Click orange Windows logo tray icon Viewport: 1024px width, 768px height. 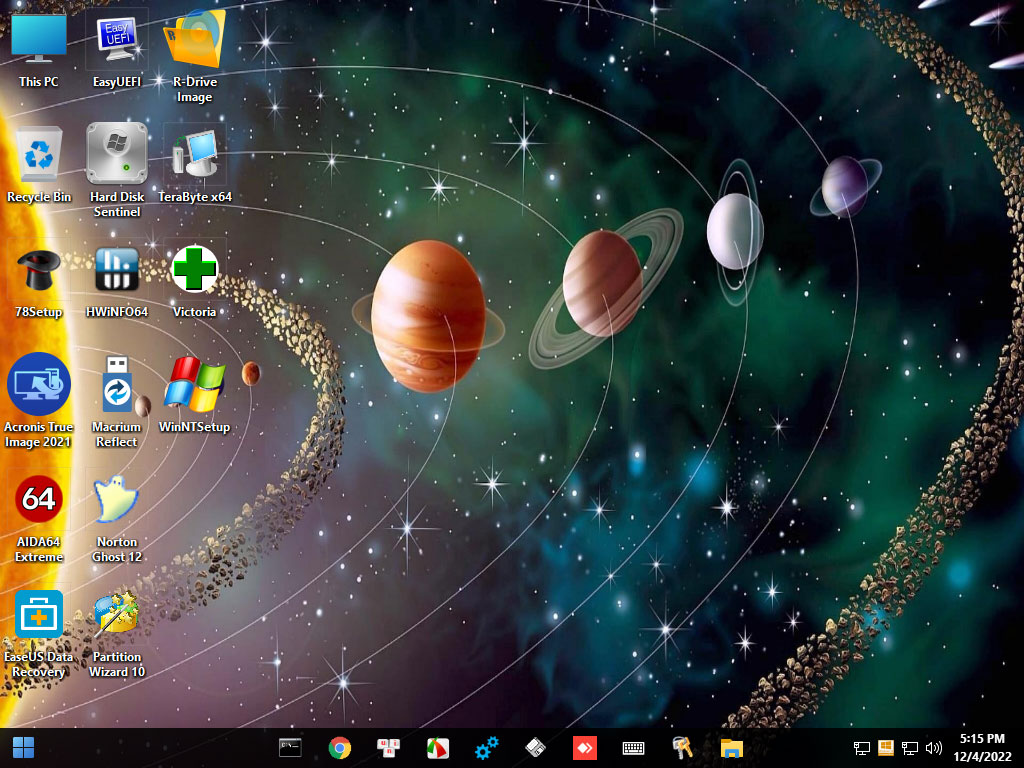[886, 748]
